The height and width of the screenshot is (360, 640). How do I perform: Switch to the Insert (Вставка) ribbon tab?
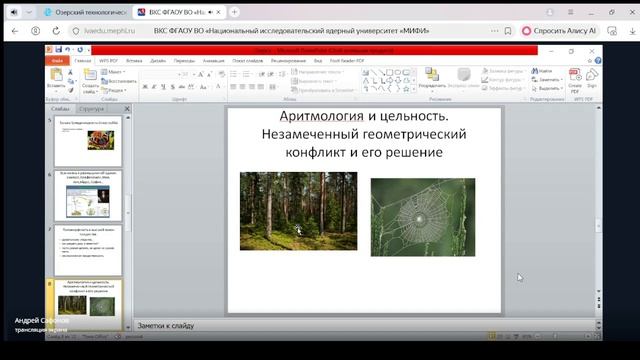click(134, 60)
